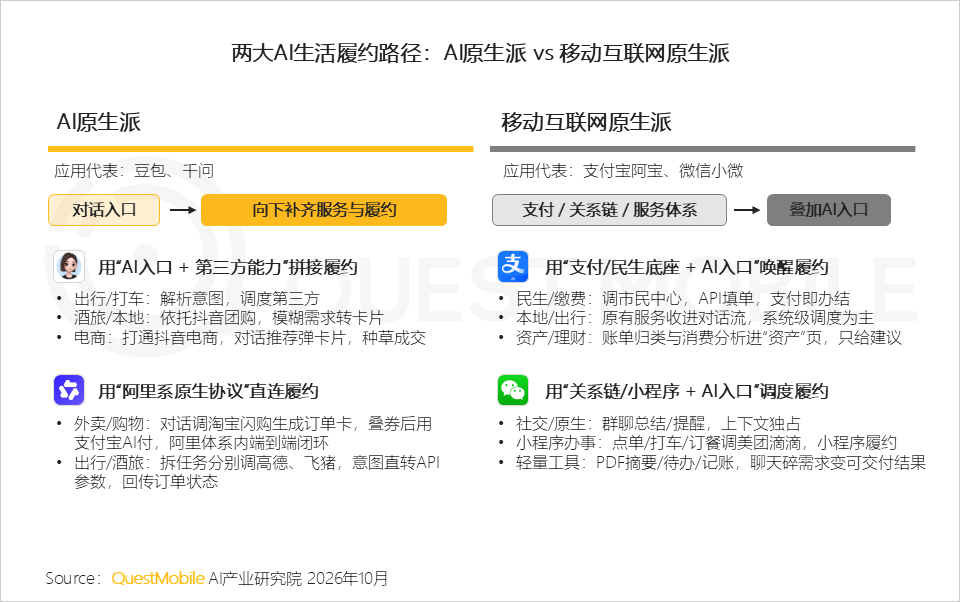960x602 pixels.
Task: Click the 叠加AI入口 gray box
Action: point(828,210)
